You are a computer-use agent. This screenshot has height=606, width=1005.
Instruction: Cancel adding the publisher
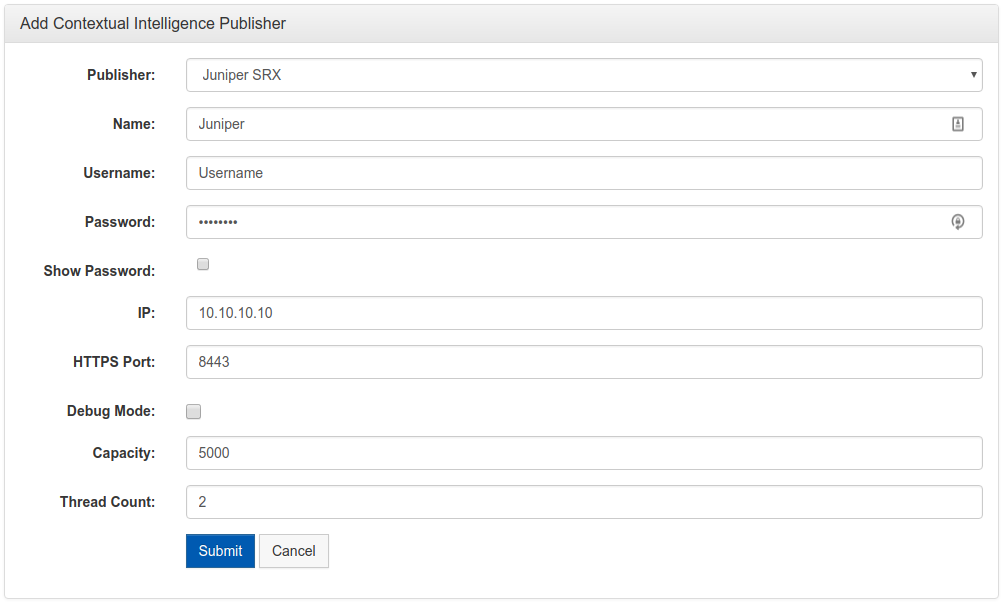tap(294, 551)
